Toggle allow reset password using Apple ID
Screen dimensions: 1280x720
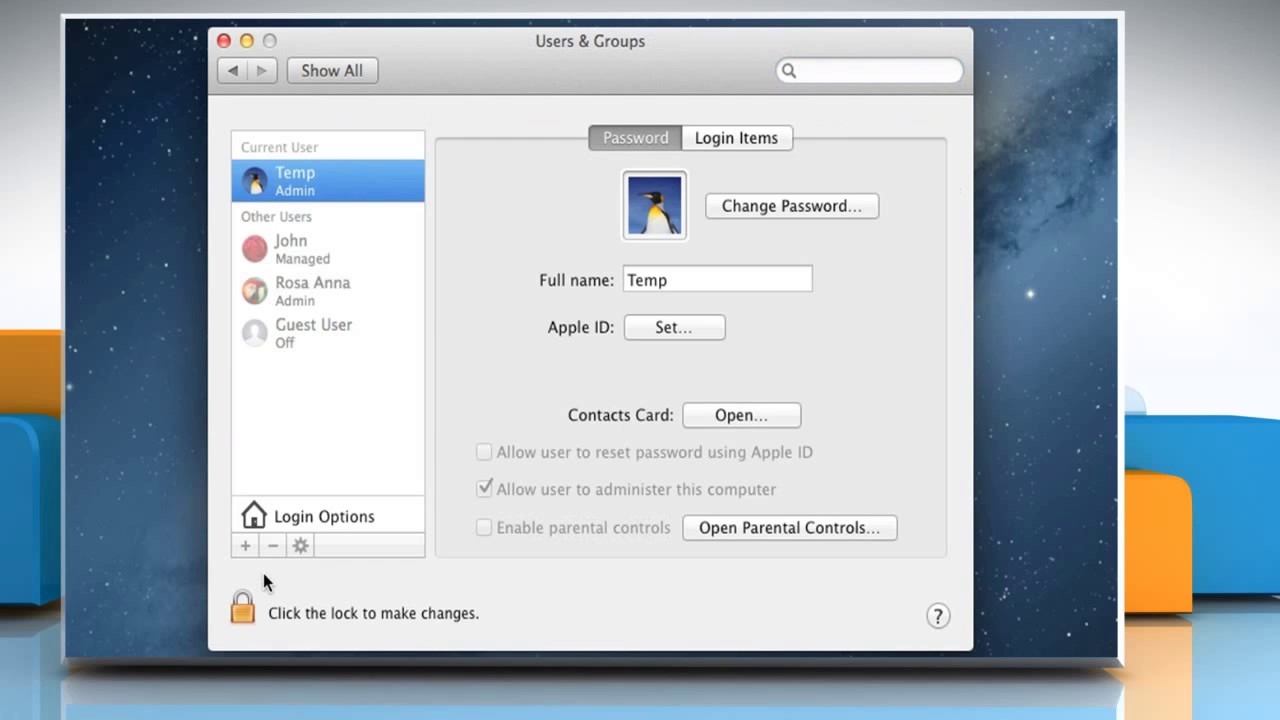coord(484,452)
